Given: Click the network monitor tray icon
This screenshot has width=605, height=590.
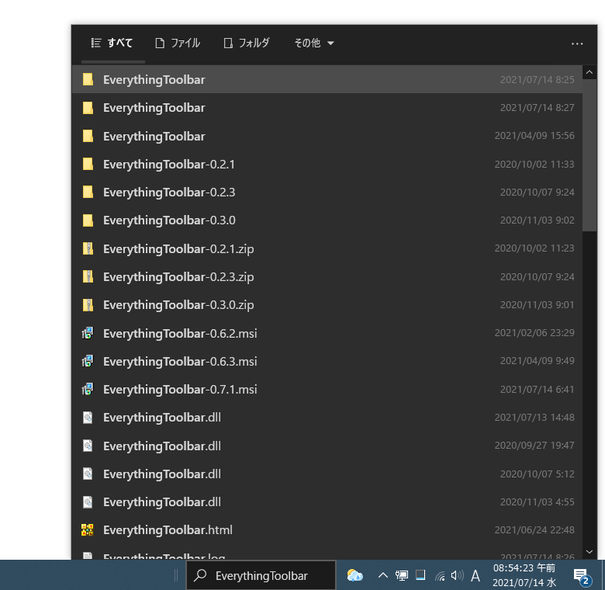Looking at the screenshot, I should tap(402, 576).
